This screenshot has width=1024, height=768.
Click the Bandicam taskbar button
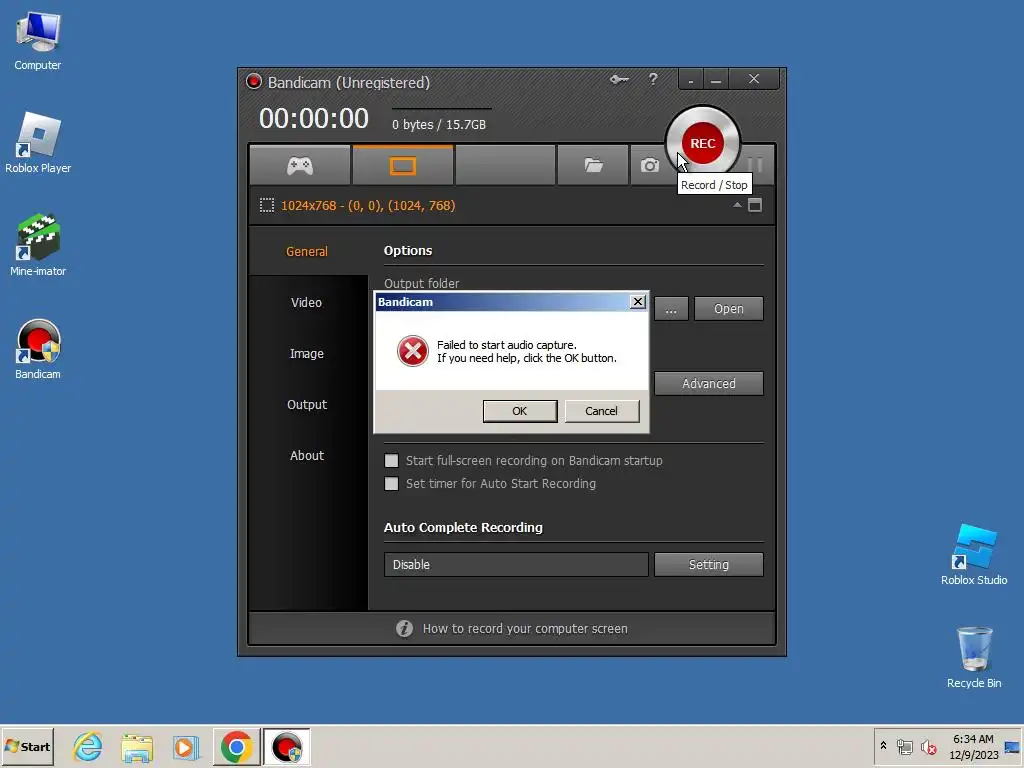point(286,746)
